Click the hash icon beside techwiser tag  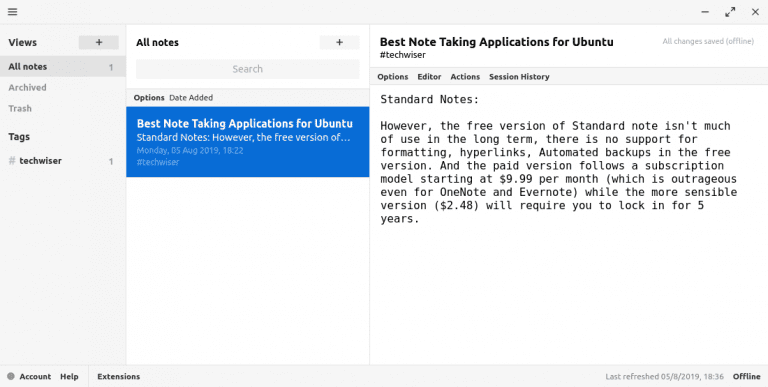pyautogui.click(x=12, y=161)
